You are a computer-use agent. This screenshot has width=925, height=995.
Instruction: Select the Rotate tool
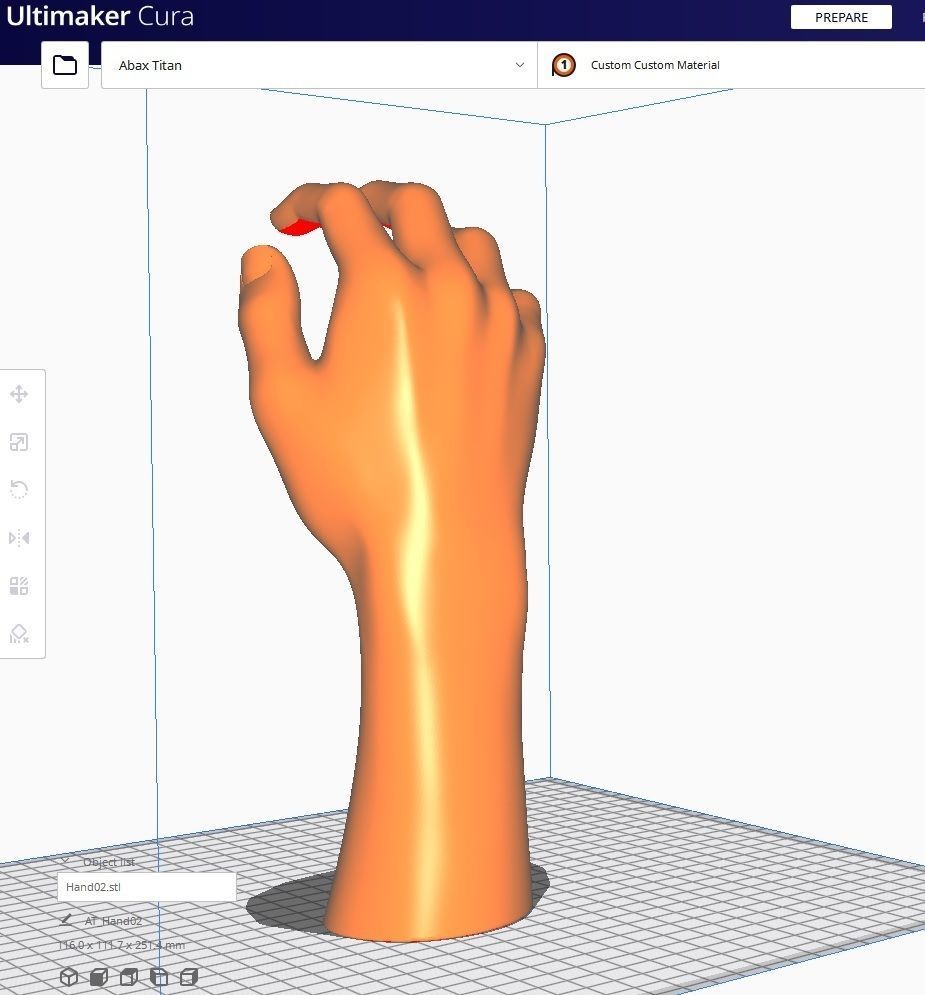point(19,490)
